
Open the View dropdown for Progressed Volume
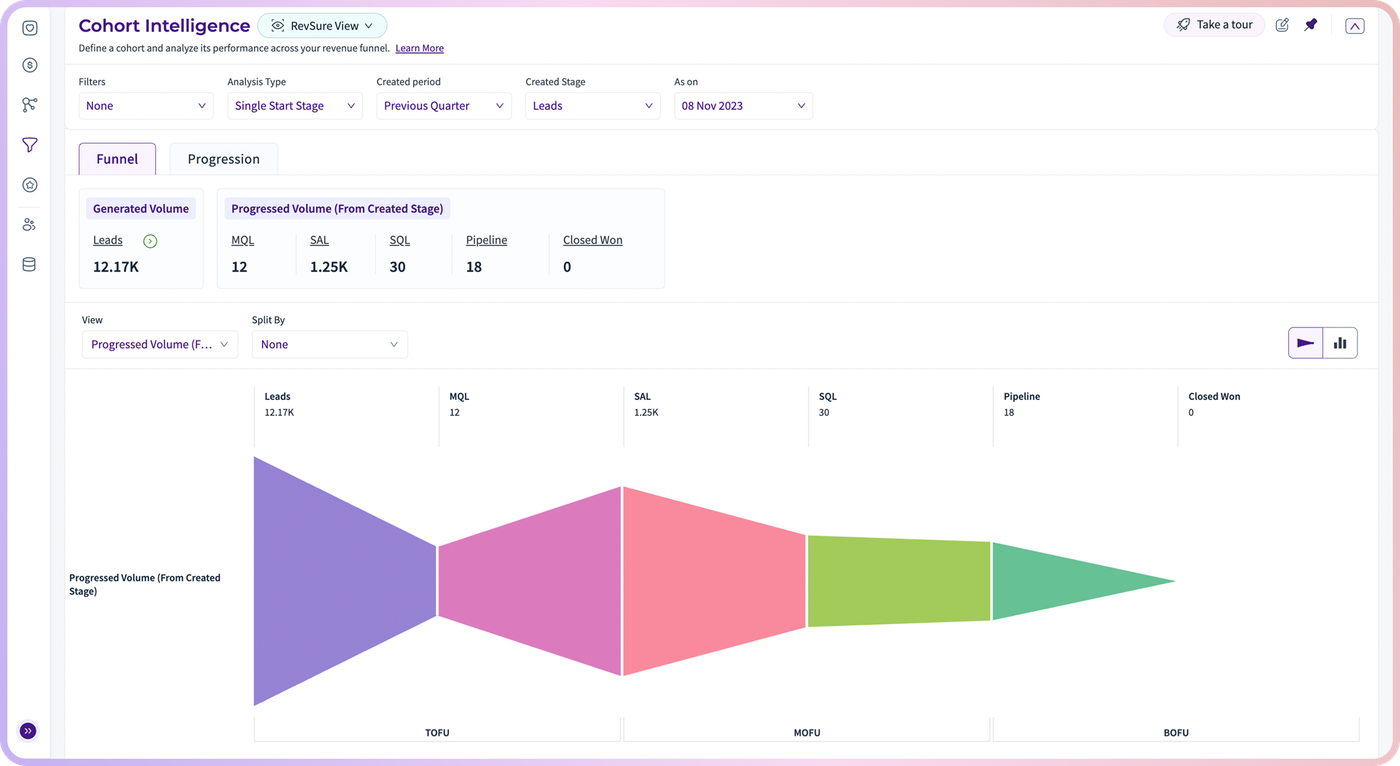click(x=160, y=344)
